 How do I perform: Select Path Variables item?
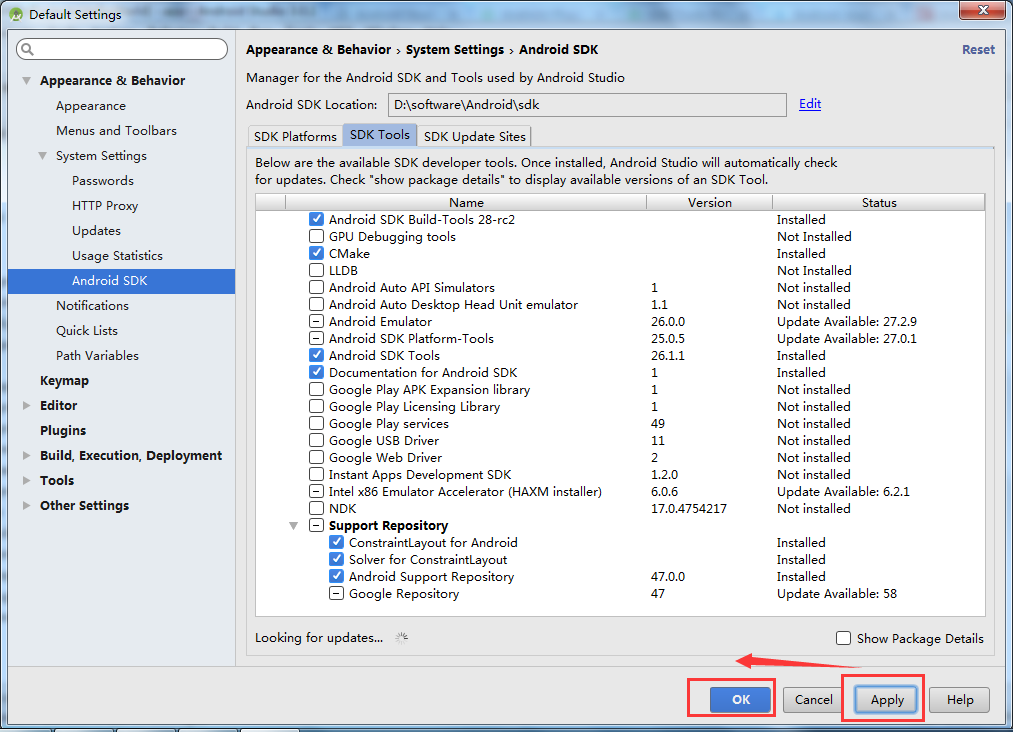click(x=98, y=356)
